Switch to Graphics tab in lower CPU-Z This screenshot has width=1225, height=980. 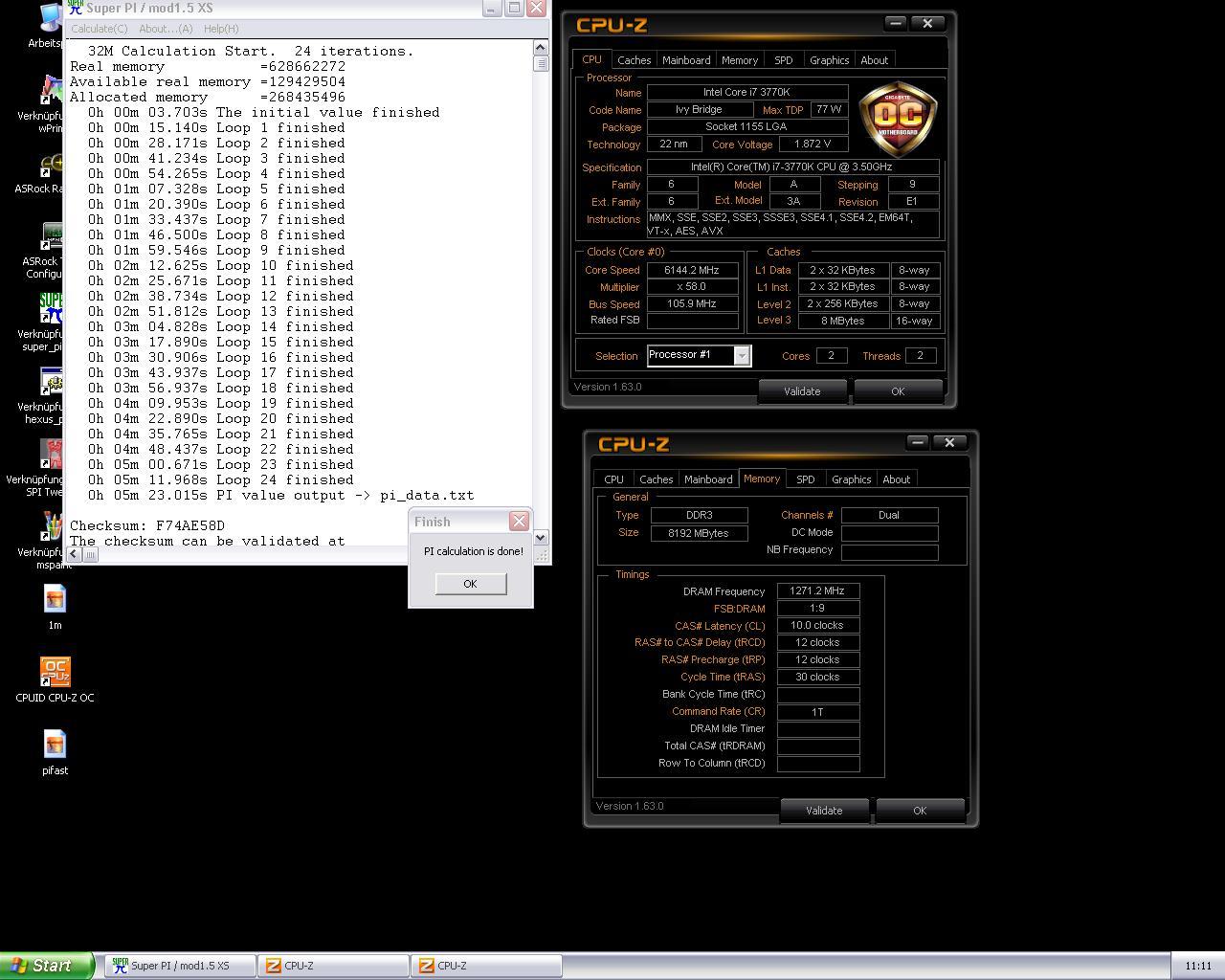(851, 479)
